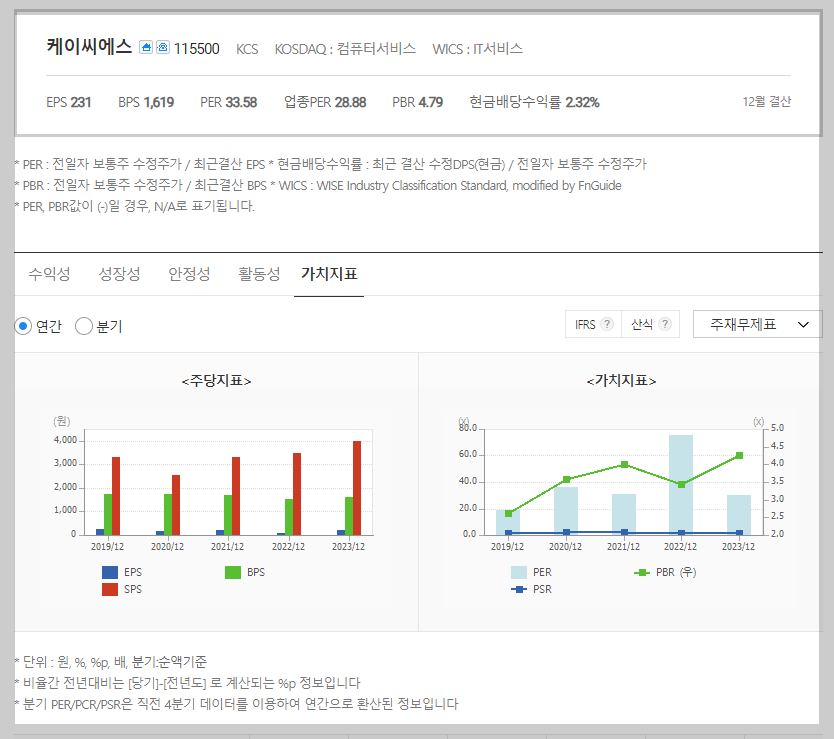The width and height of the screenshot is (834, 739).
Task: Switch to the 활동성 tab
Action: (x=259, y=274)
